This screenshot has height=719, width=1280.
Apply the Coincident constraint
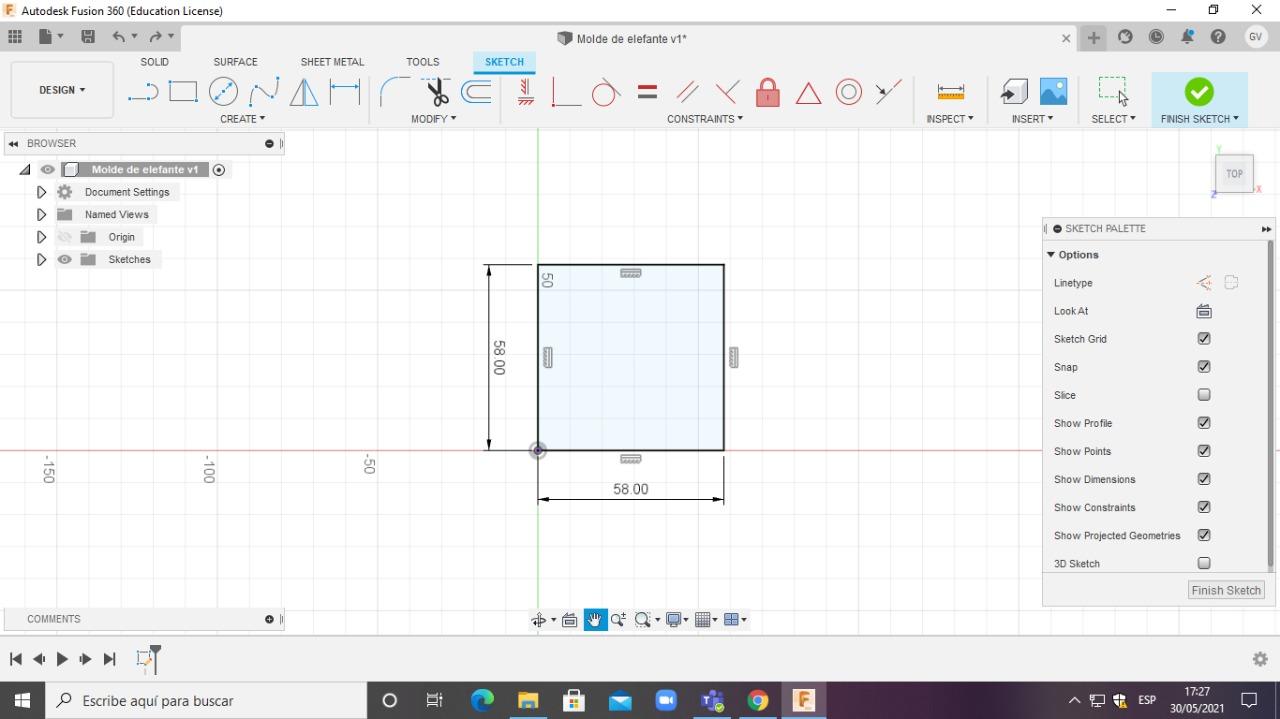click(x=566, y=92)
